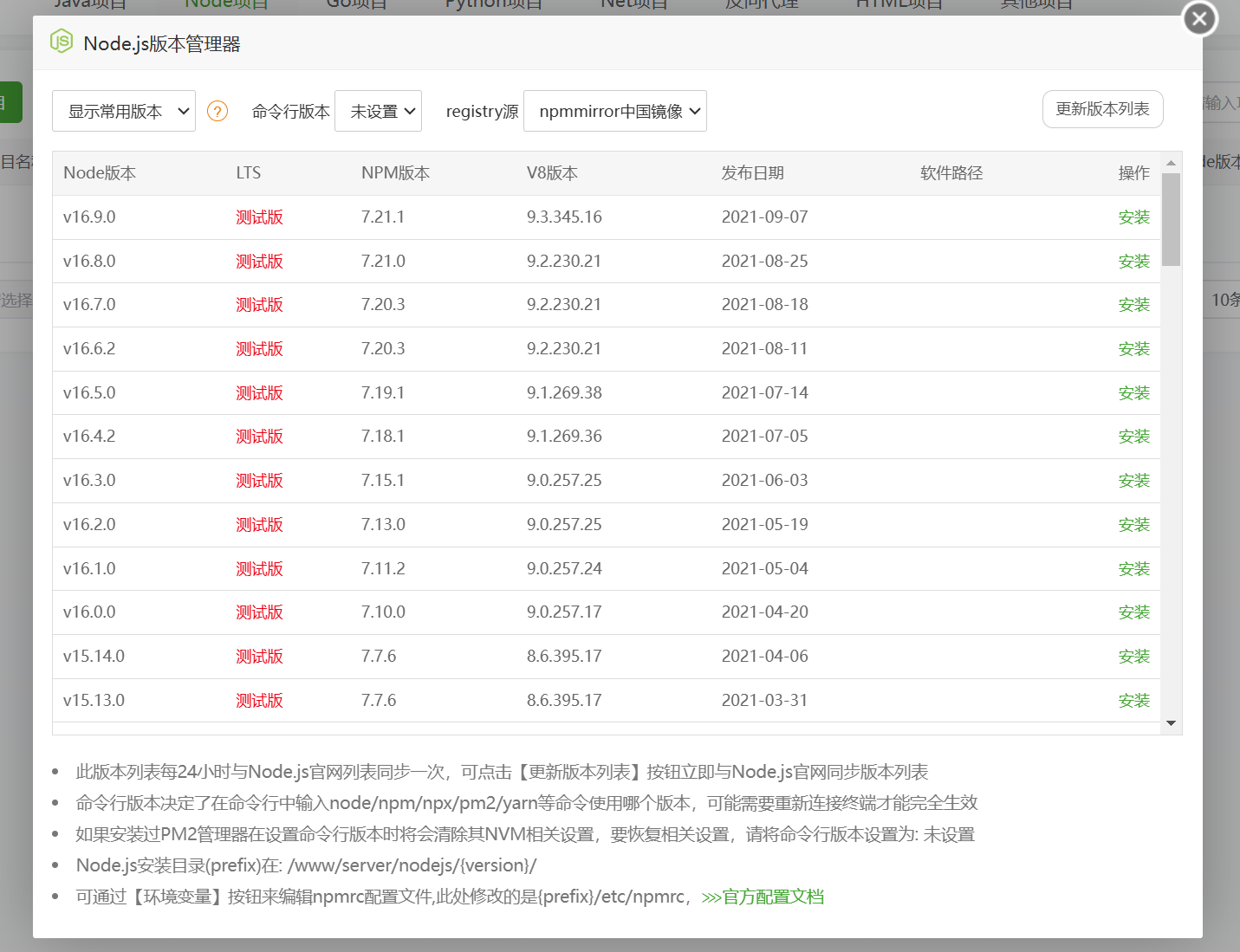
Task: Switch to the Go项目 tab
Action: pyautogui.click(x=356, y=5)
